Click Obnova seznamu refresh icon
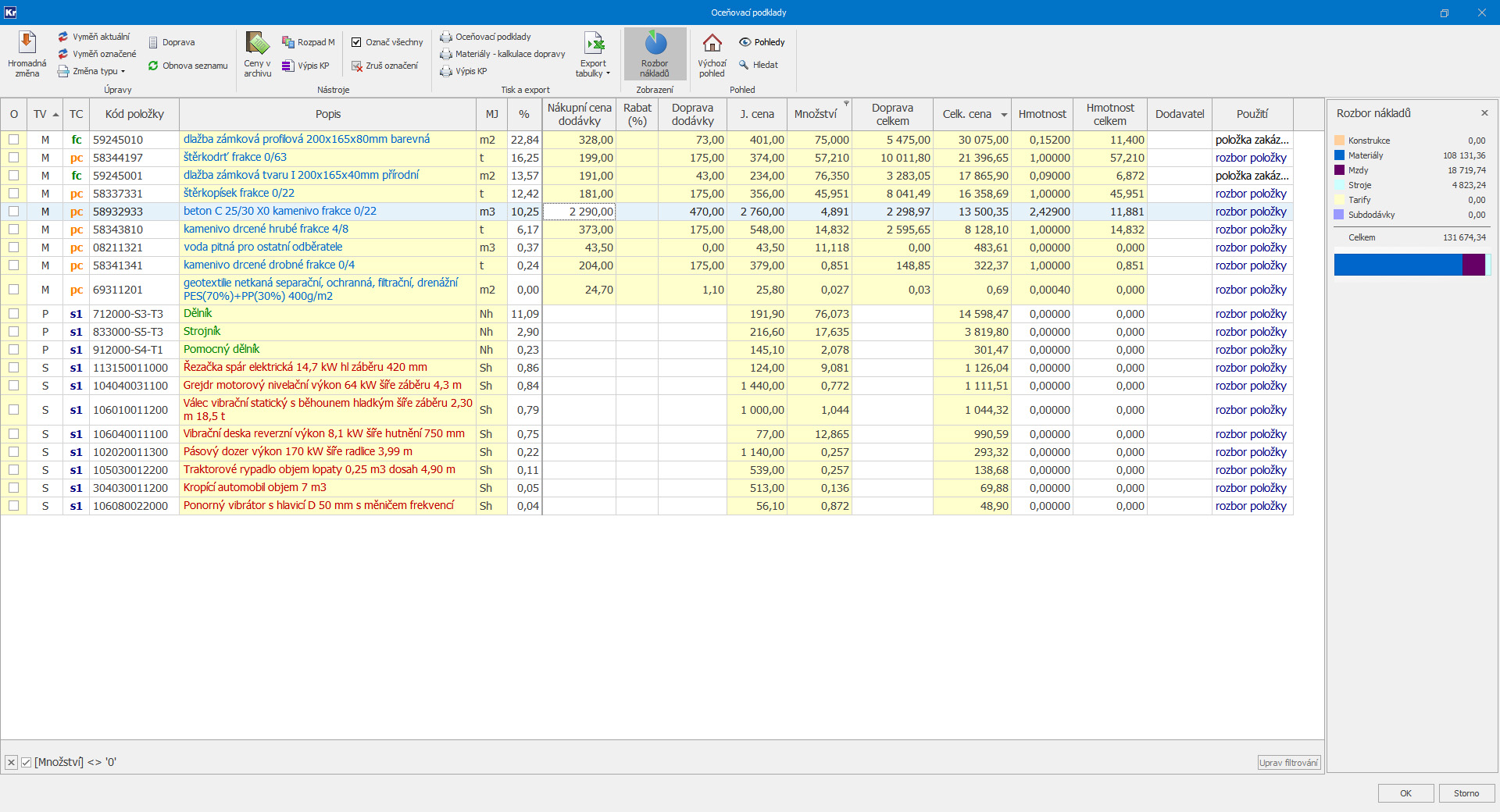This screenshot has width=1500, height=812. point(153,66)
